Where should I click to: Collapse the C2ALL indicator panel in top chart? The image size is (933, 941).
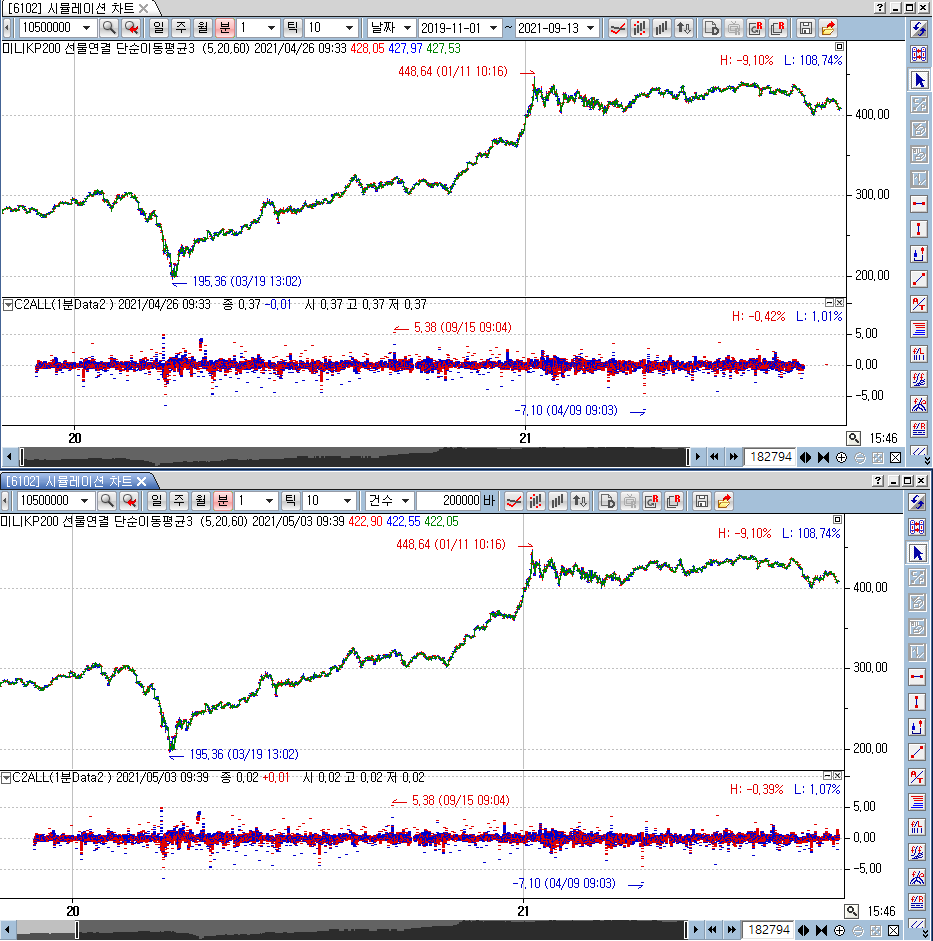coord(9,304)
